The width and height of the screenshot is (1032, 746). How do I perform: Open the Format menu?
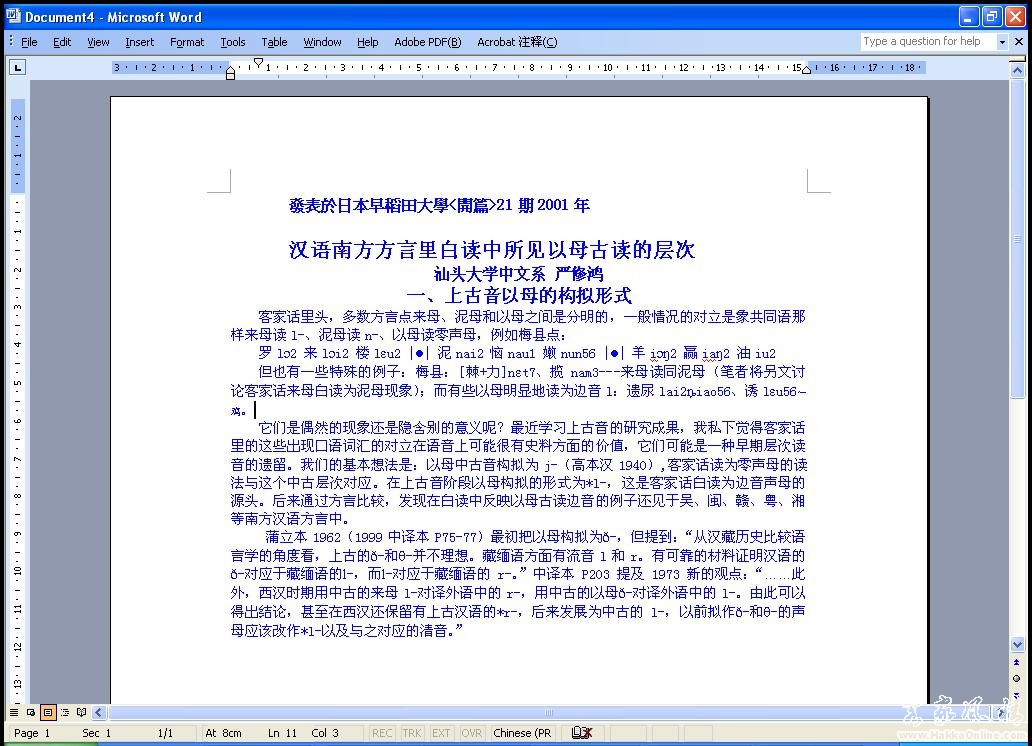(x=187, y=42)
